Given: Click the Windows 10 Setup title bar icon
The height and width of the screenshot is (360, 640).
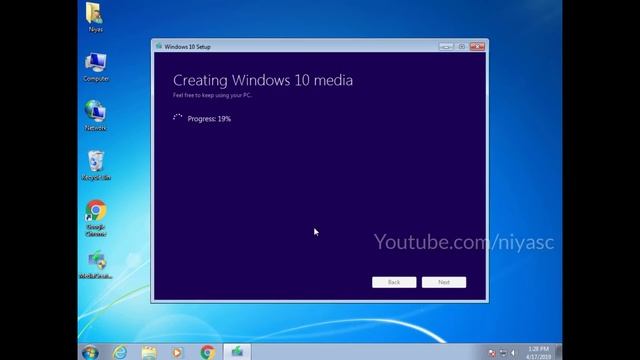Looking at the screenshot, I should tap(159, 47).
